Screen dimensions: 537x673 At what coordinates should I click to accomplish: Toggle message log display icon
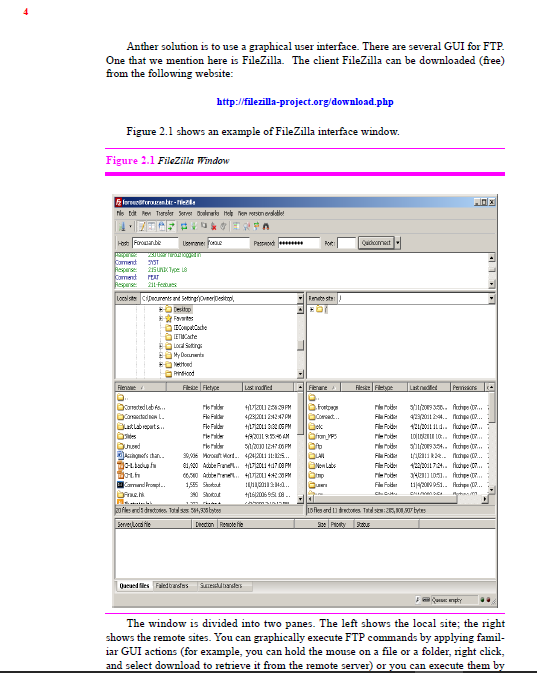tap(142, 226)
